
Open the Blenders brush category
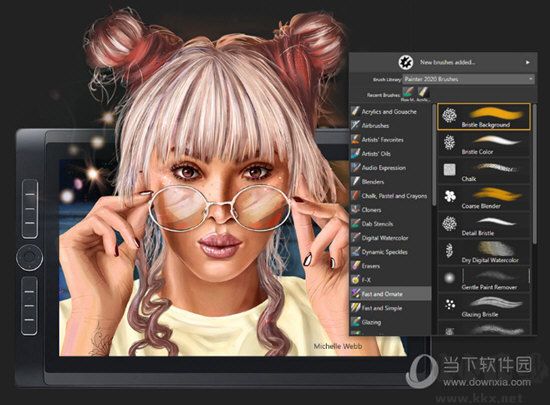click(x=390, y=182)
